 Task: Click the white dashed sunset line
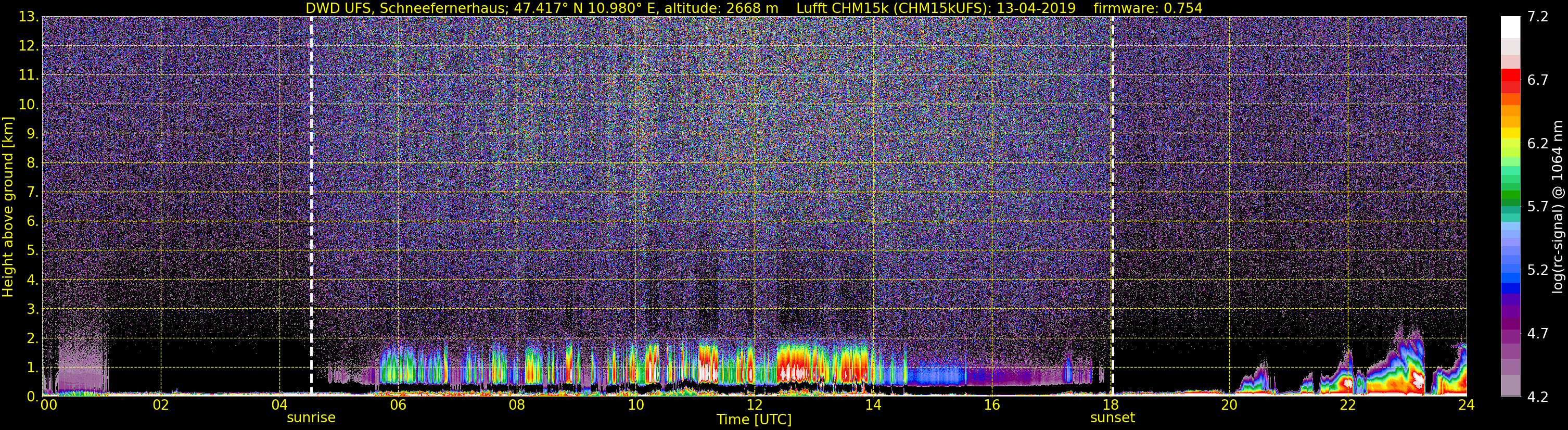[x=1113, y=207]
